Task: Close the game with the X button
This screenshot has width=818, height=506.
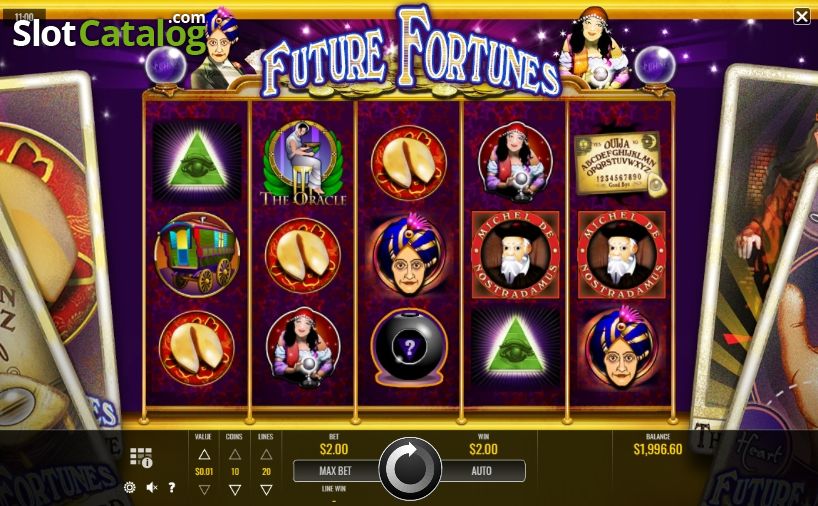Action: click(802, 17)
